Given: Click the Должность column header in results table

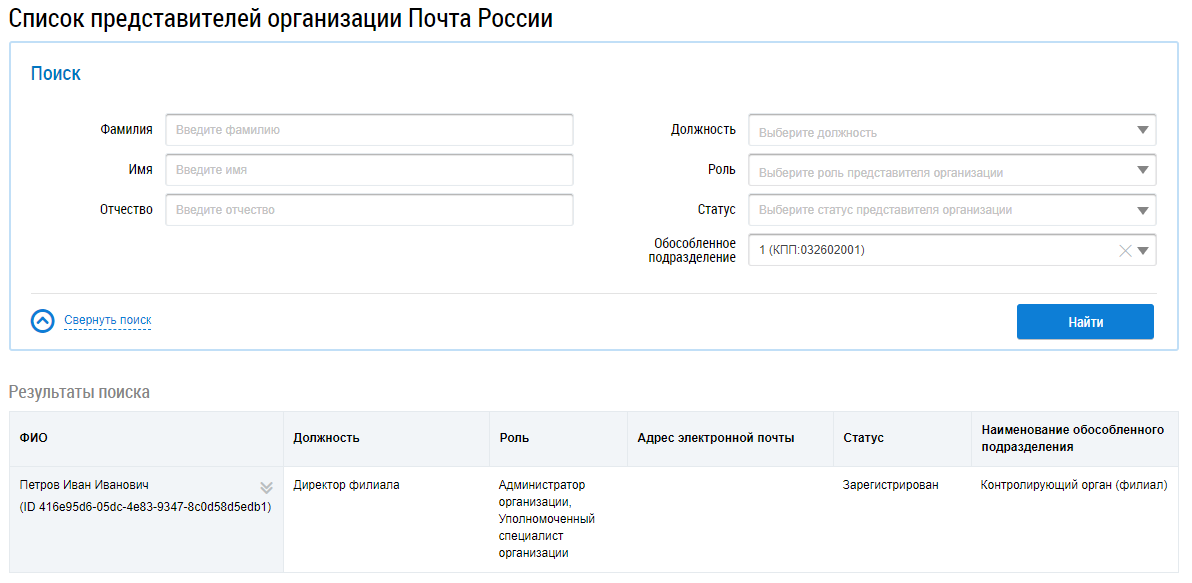Looking at the screenshot, I should click(326, 438).
